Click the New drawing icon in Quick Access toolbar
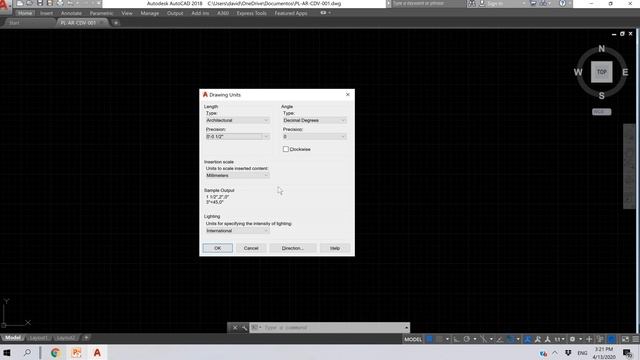Image resolution: width=640 pixels, height=360 pixels. point(20,3)
